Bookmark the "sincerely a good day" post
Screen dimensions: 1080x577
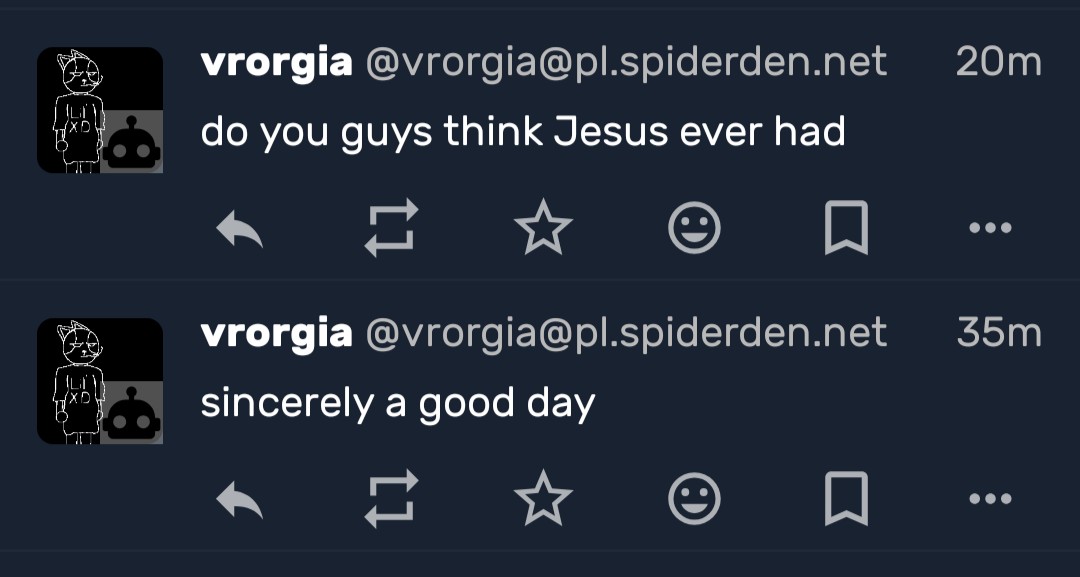click(x=846, y=498)
